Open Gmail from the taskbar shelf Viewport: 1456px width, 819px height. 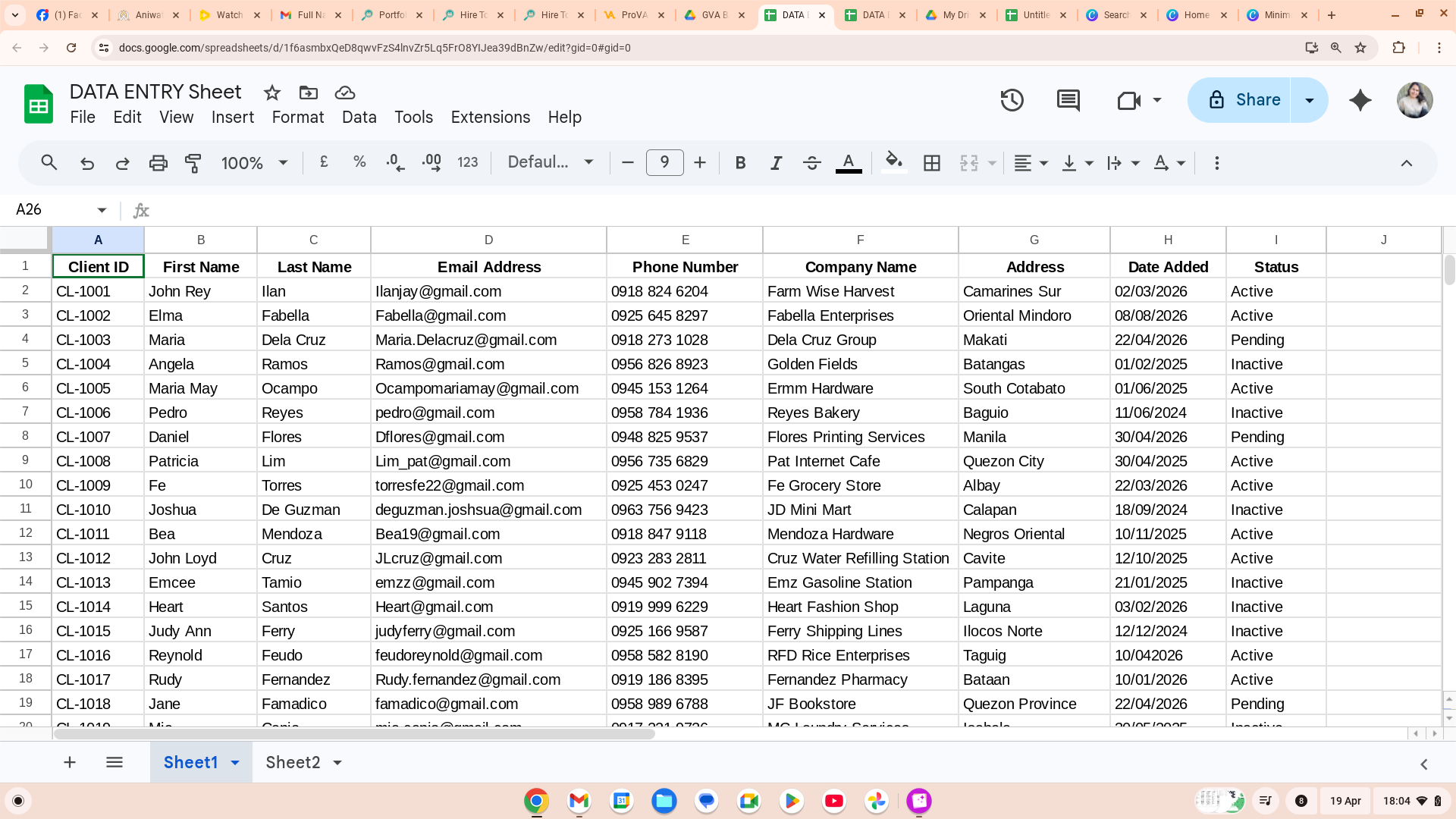pos(579,801)
